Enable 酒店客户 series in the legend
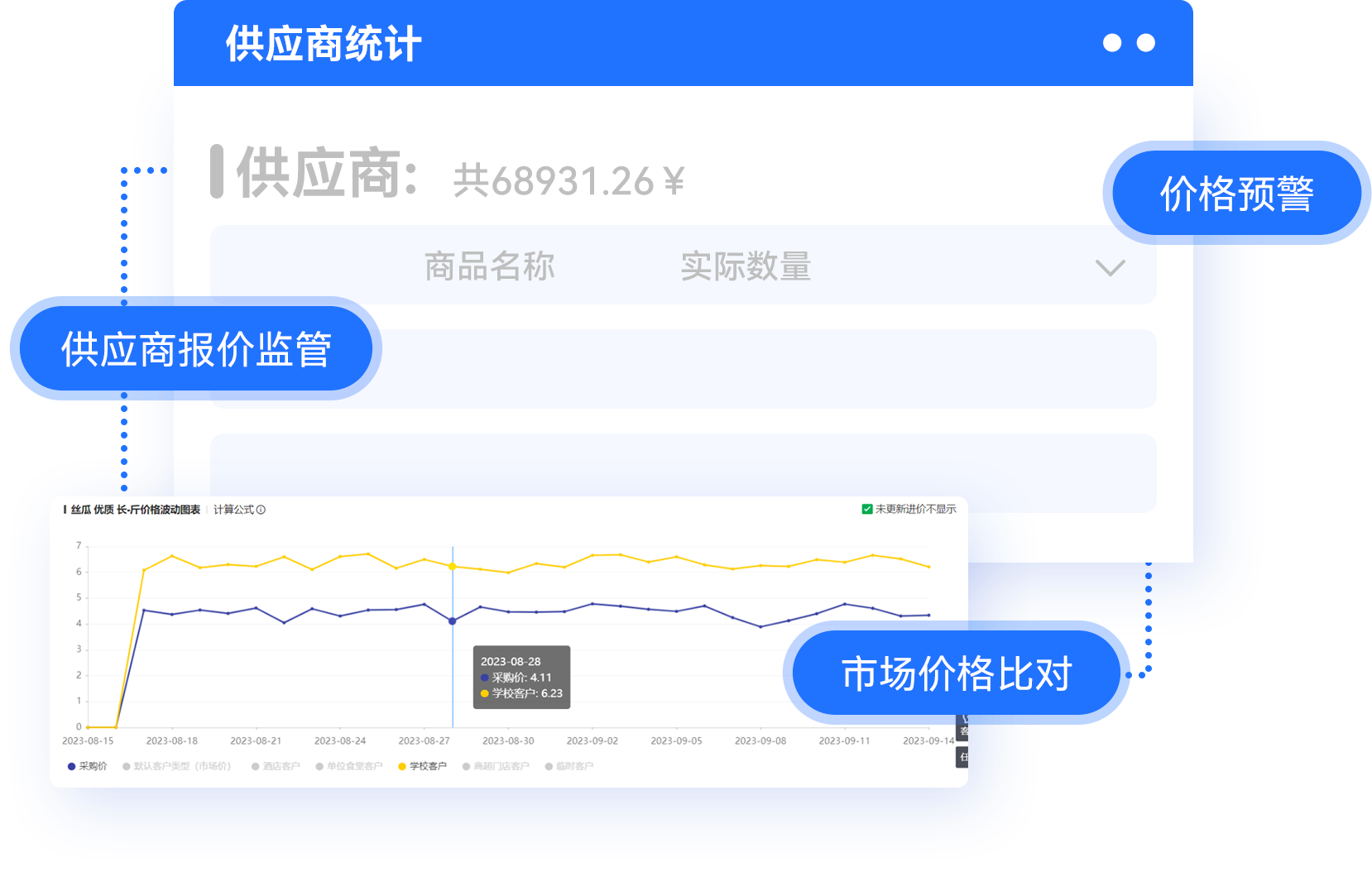Viewport: 1372px width, 872px height. coord(276,766)
